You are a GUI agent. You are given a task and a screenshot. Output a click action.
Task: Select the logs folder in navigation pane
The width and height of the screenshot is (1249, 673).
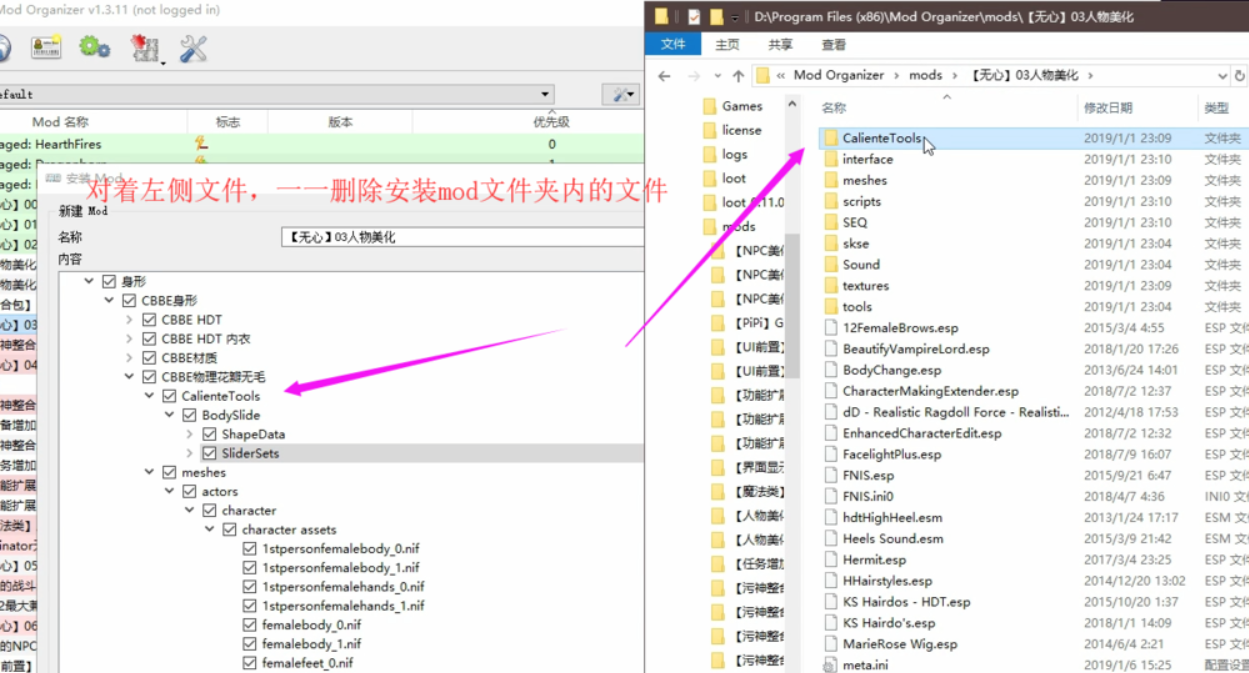pos(734,154)
